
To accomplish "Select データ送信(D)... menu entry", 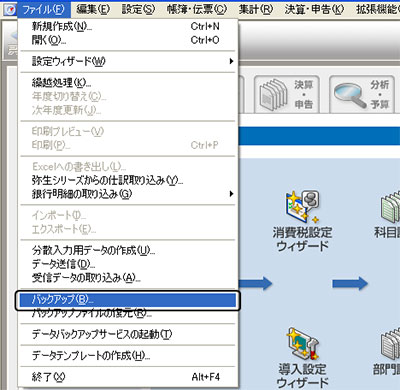I will [x=127, y=264].
